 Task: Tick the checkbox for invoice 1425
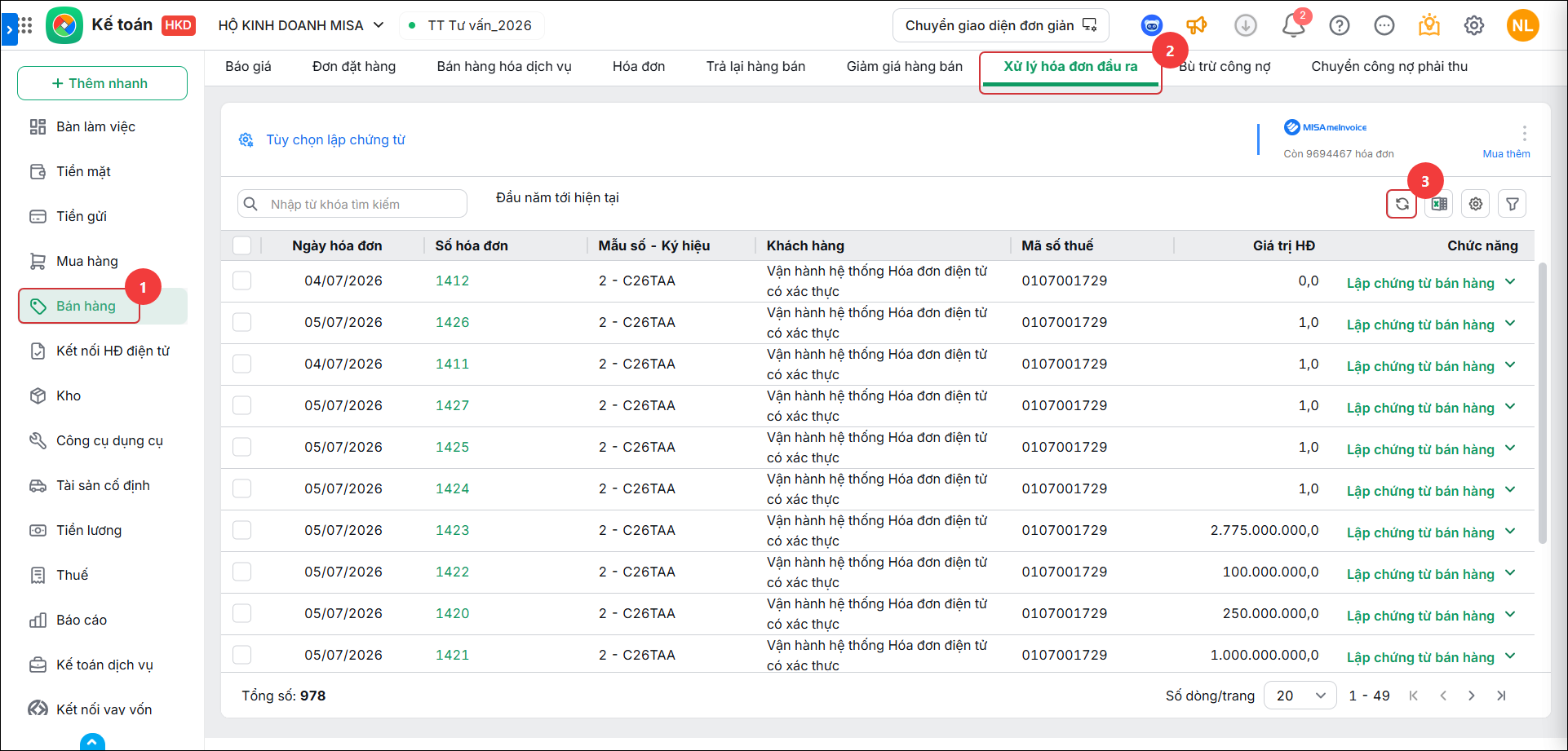(x=241, y=447)
